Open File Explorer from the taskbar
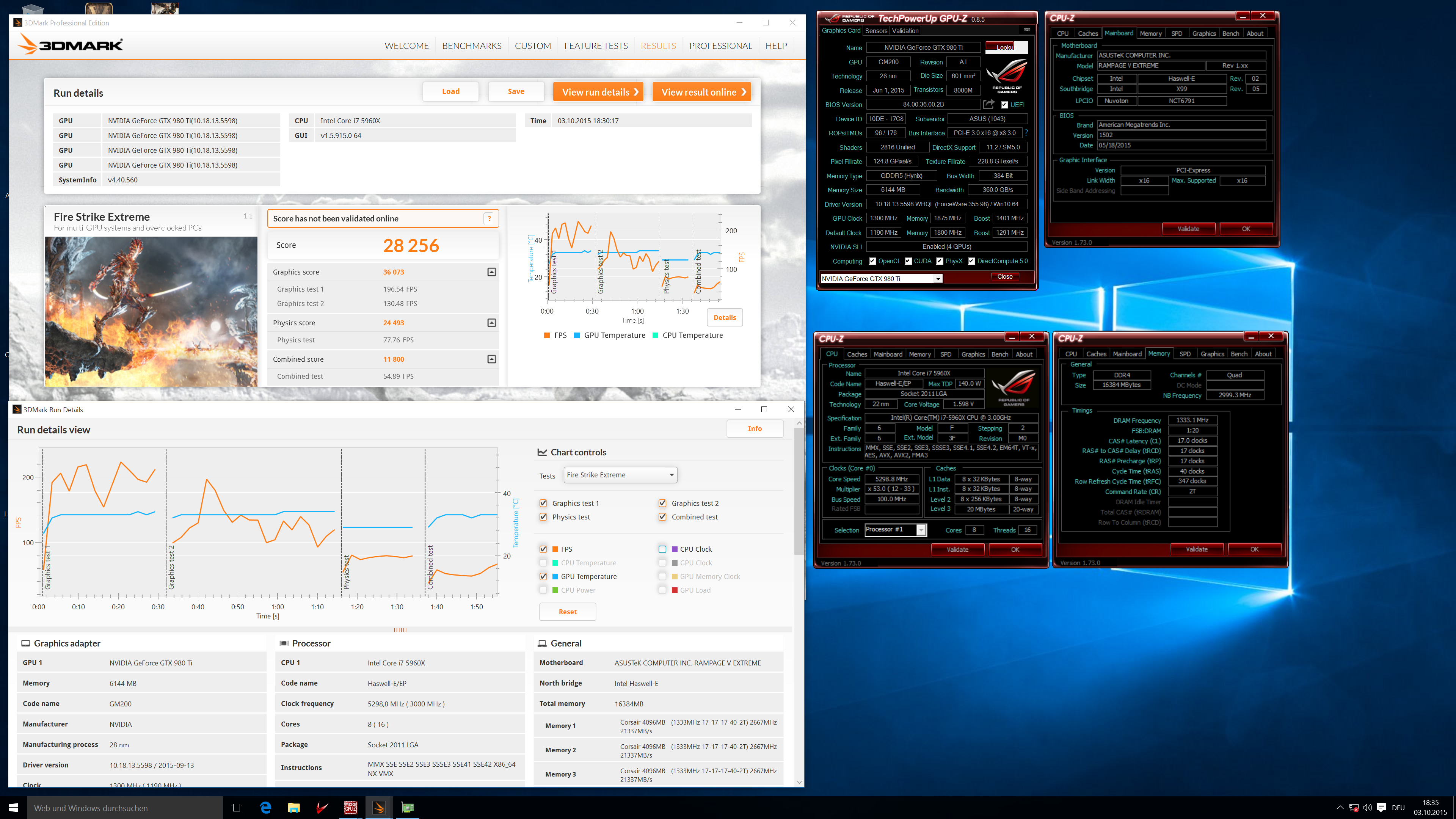The height and width of the screenshot is (819, 1456). coord(293,808)
